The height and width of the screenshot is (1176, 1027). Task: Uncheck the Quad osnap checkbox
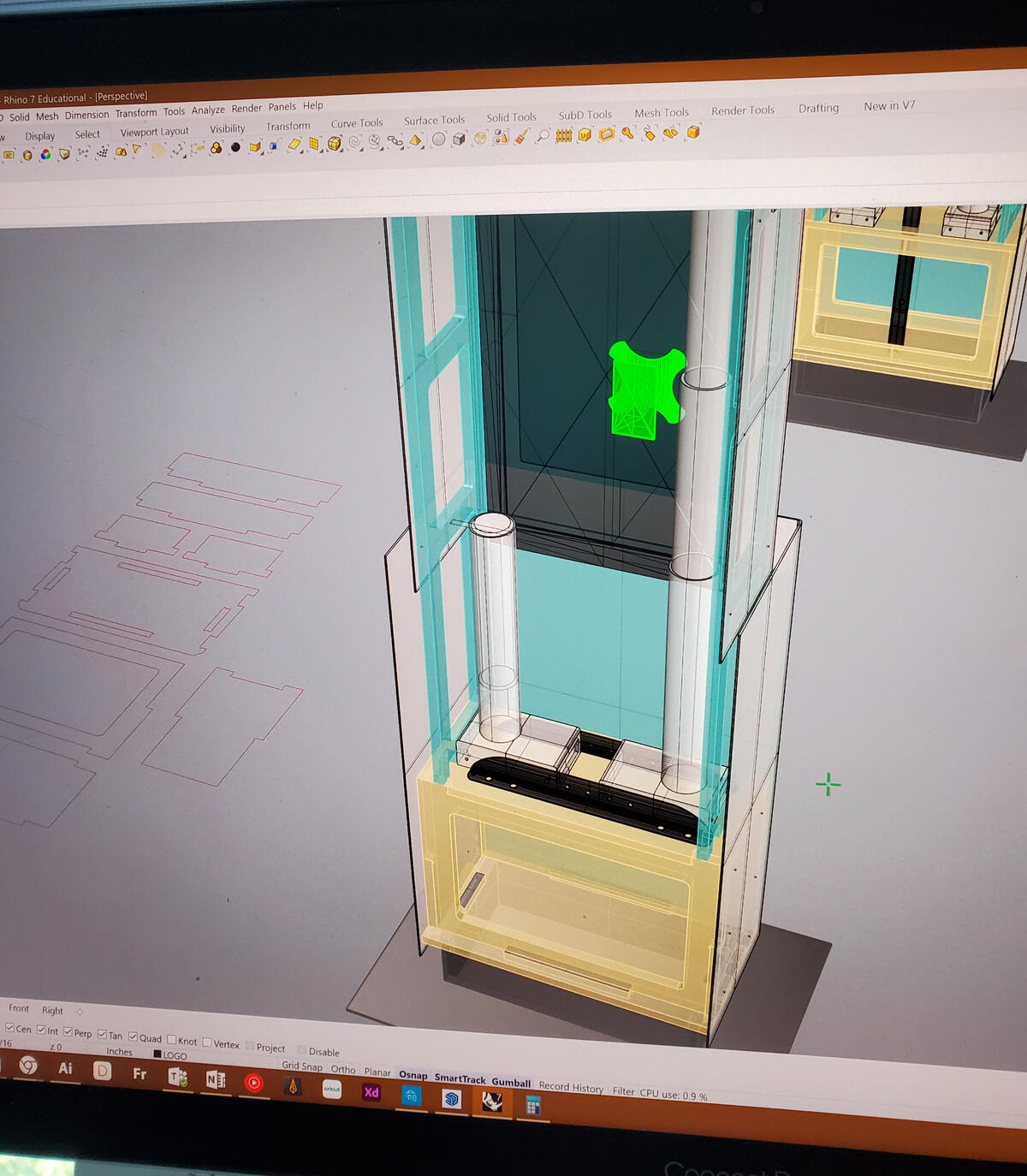tap(133, 1036)
